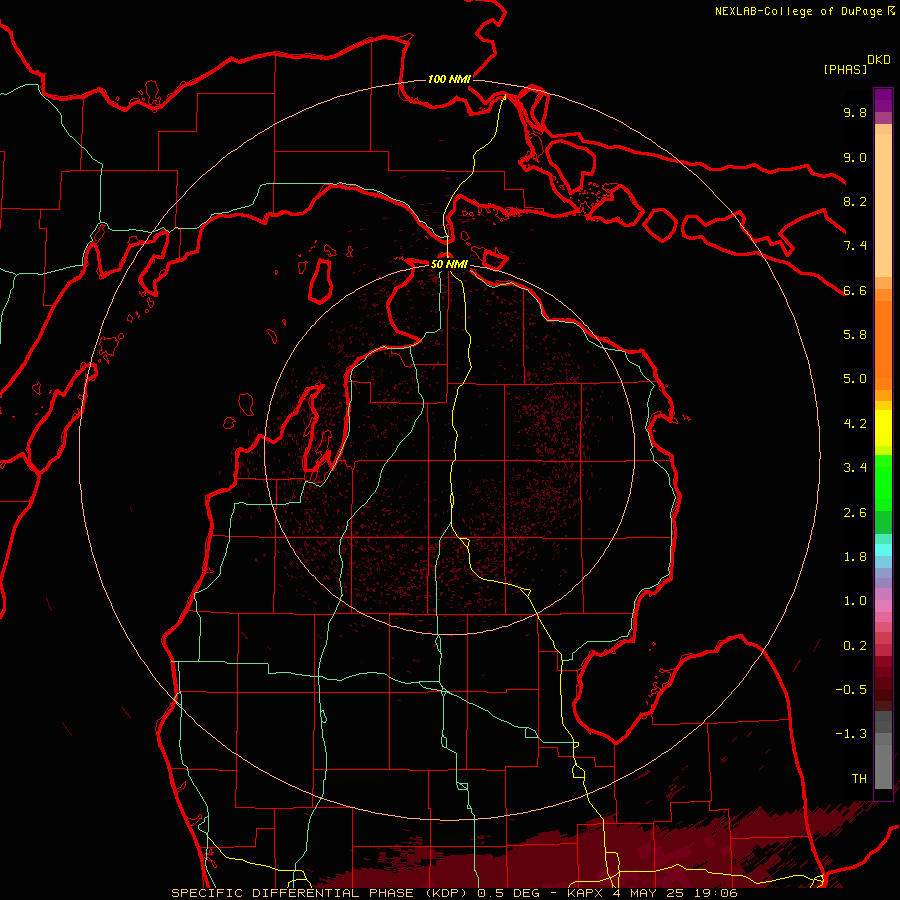900x900 pixels.
Task: Pick the purple band on the color bar
Action: [x=883, y=100]
